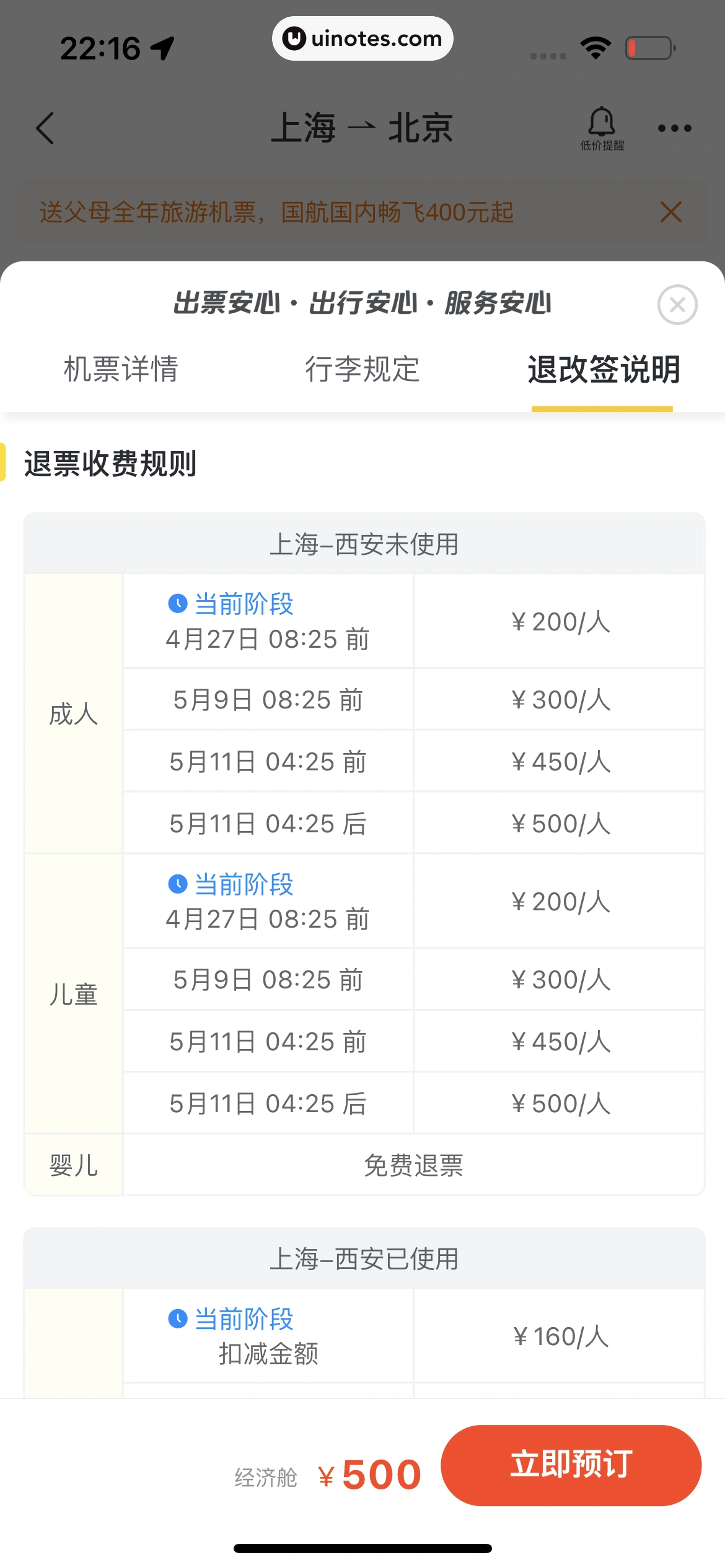
Task: Tap the 上海 → 北京 route title
Action: (362, 128)
